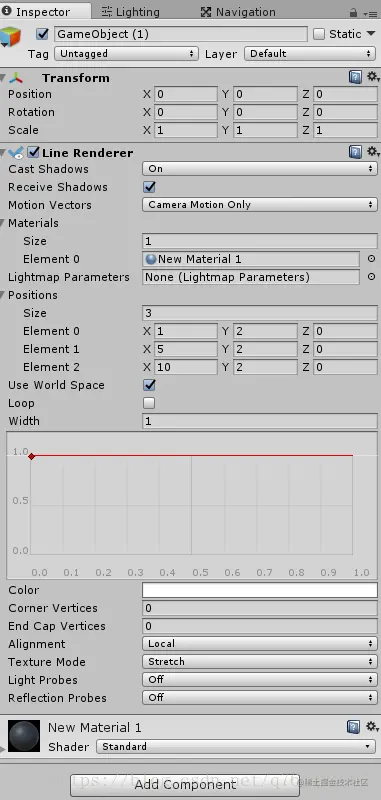Click the Element 0 New Material 1 field
Image resolution: width=381 pixels, height=800 pixels.
coord(251,259)
